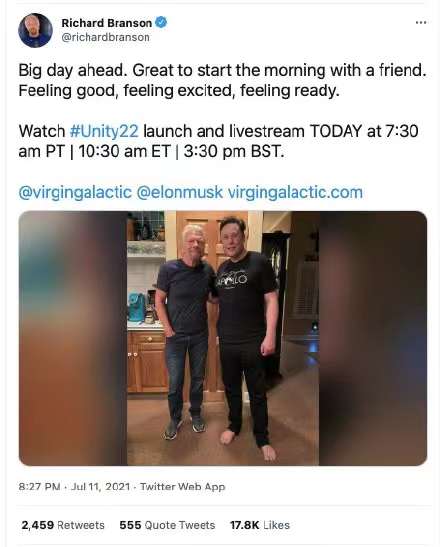Open the @virgingalactic mention
The image size is (440, 547).
pyautogui.click(x=75, y=193)
